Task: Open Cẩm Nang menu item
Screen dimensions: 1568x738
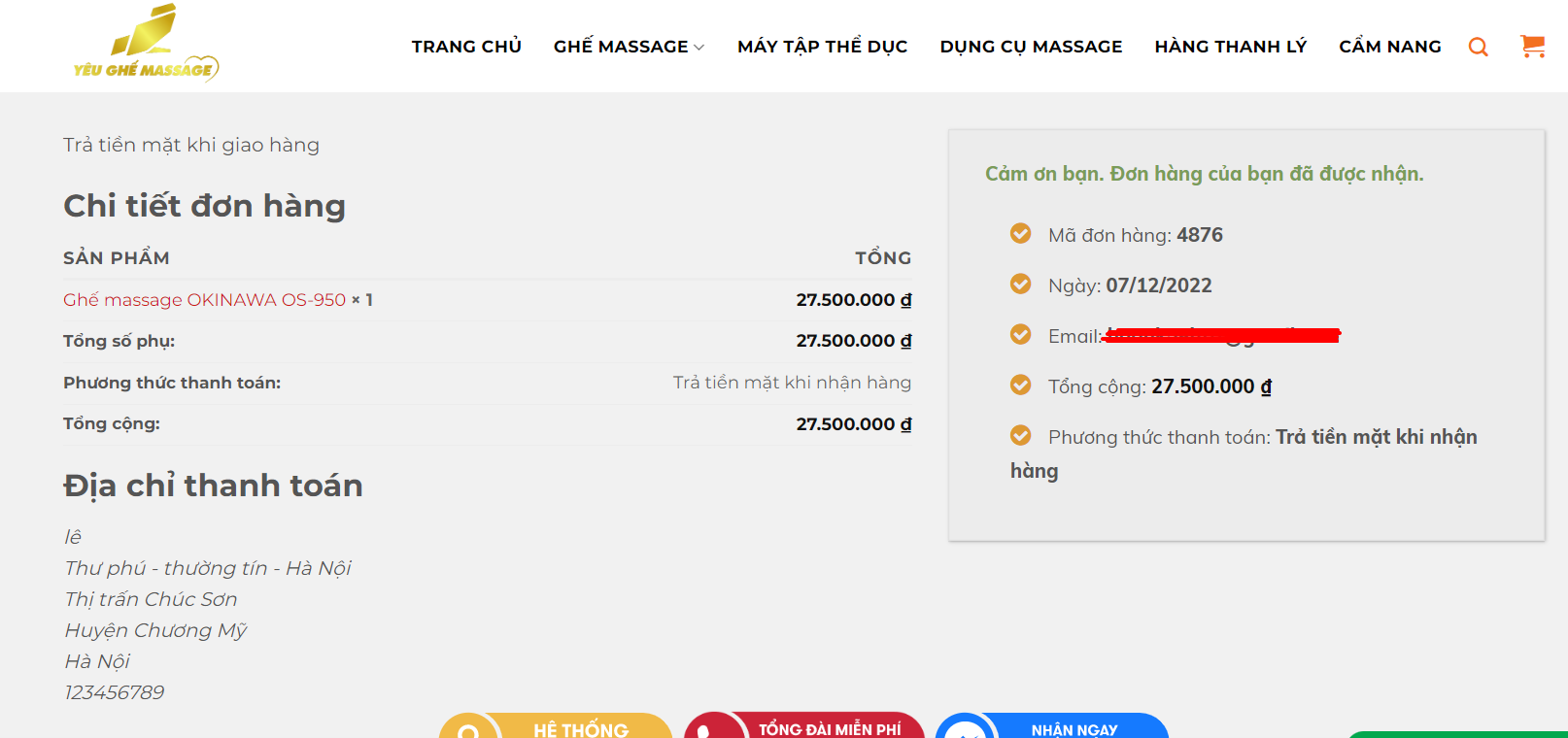Action: (x=1390, y=47)
